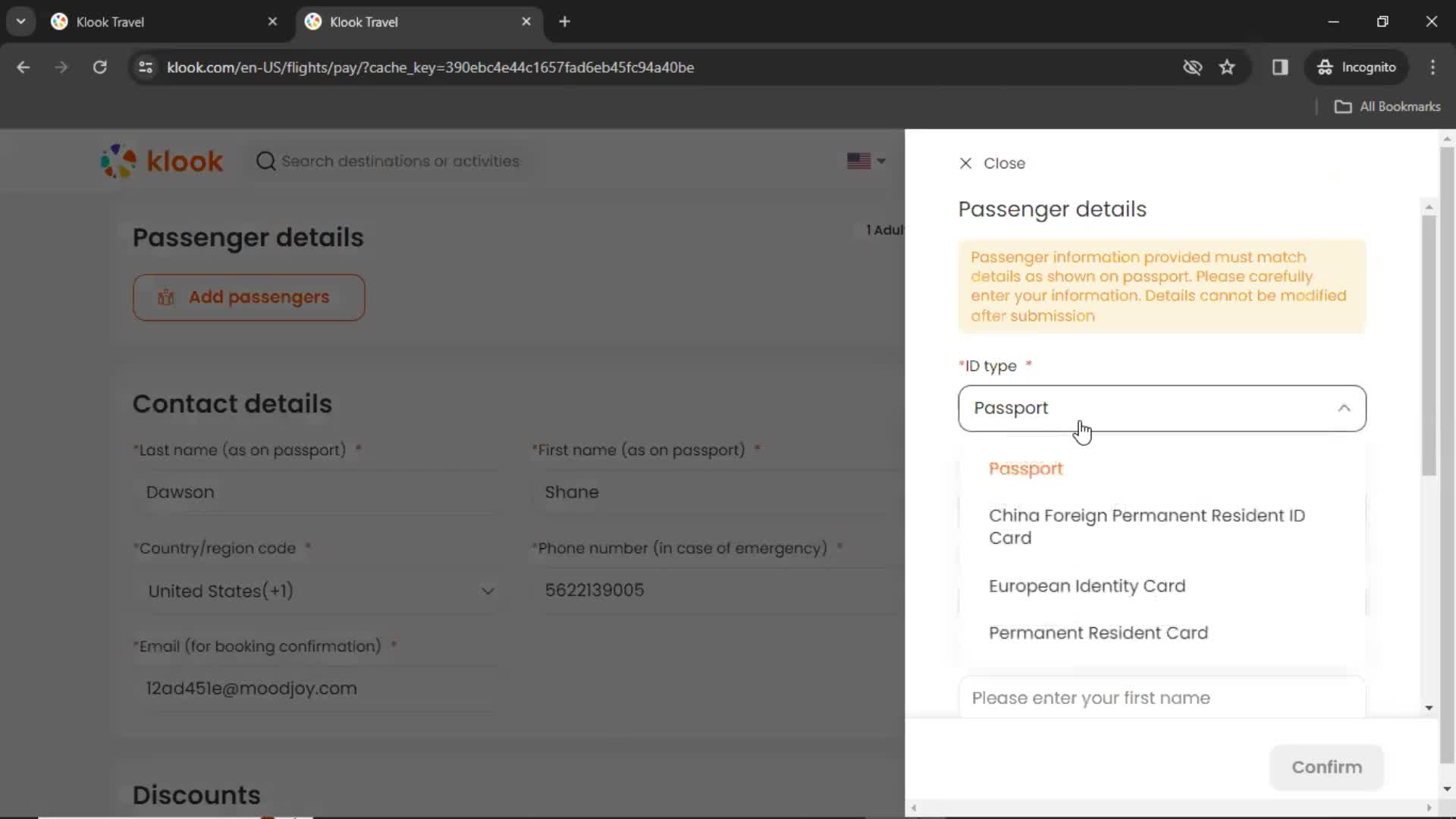Select Passport from ID type dropdown
The width and height of the screenshot is (1456, 819).
[1025, 468]
